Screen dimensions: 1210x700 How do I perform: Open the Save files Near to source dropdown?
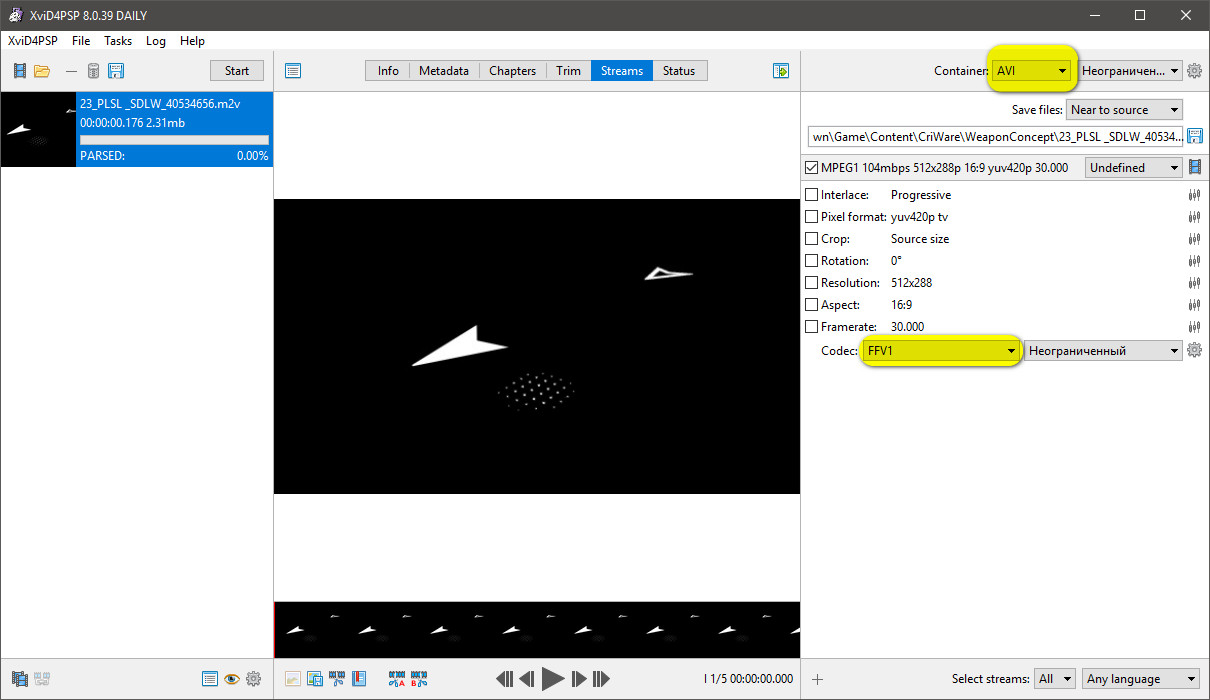pyautogui.click(x=1124, y=110)
